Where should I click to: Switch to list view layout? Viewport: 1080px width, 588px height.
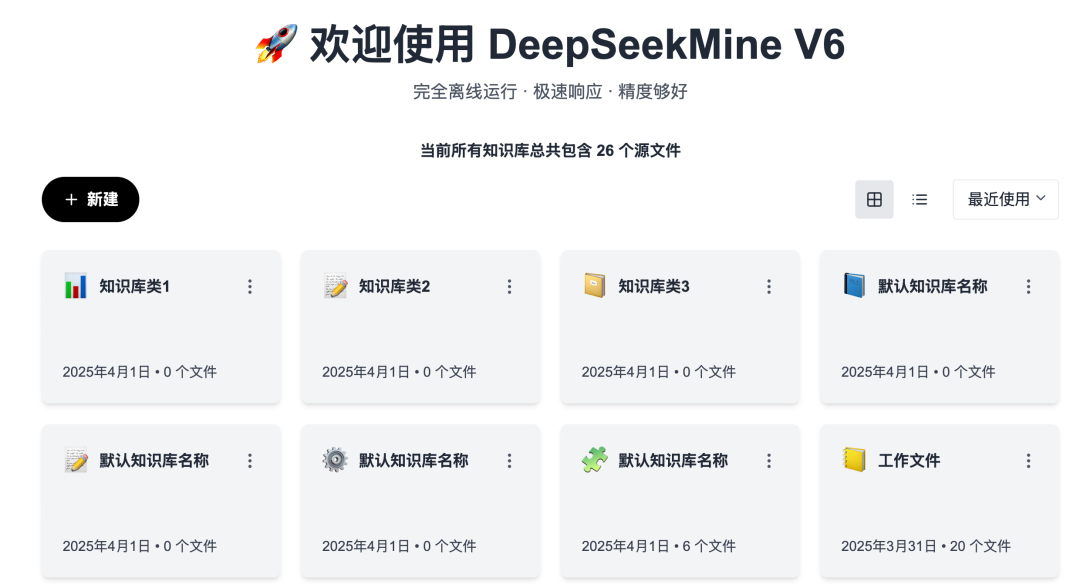pos(920,199)
